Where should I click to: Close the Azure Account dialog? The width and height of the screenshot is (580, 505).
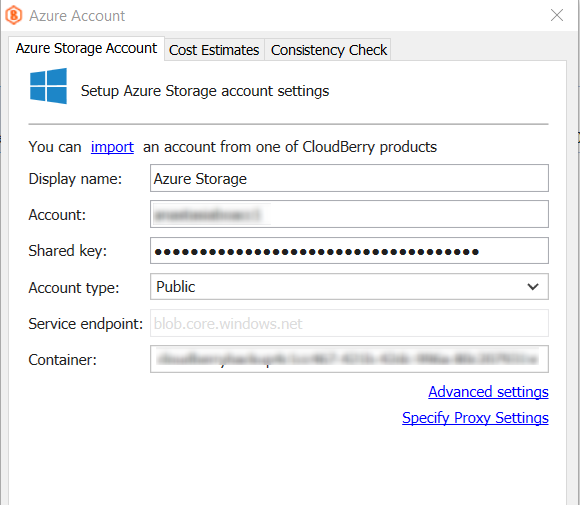click(x=557, y=16)
